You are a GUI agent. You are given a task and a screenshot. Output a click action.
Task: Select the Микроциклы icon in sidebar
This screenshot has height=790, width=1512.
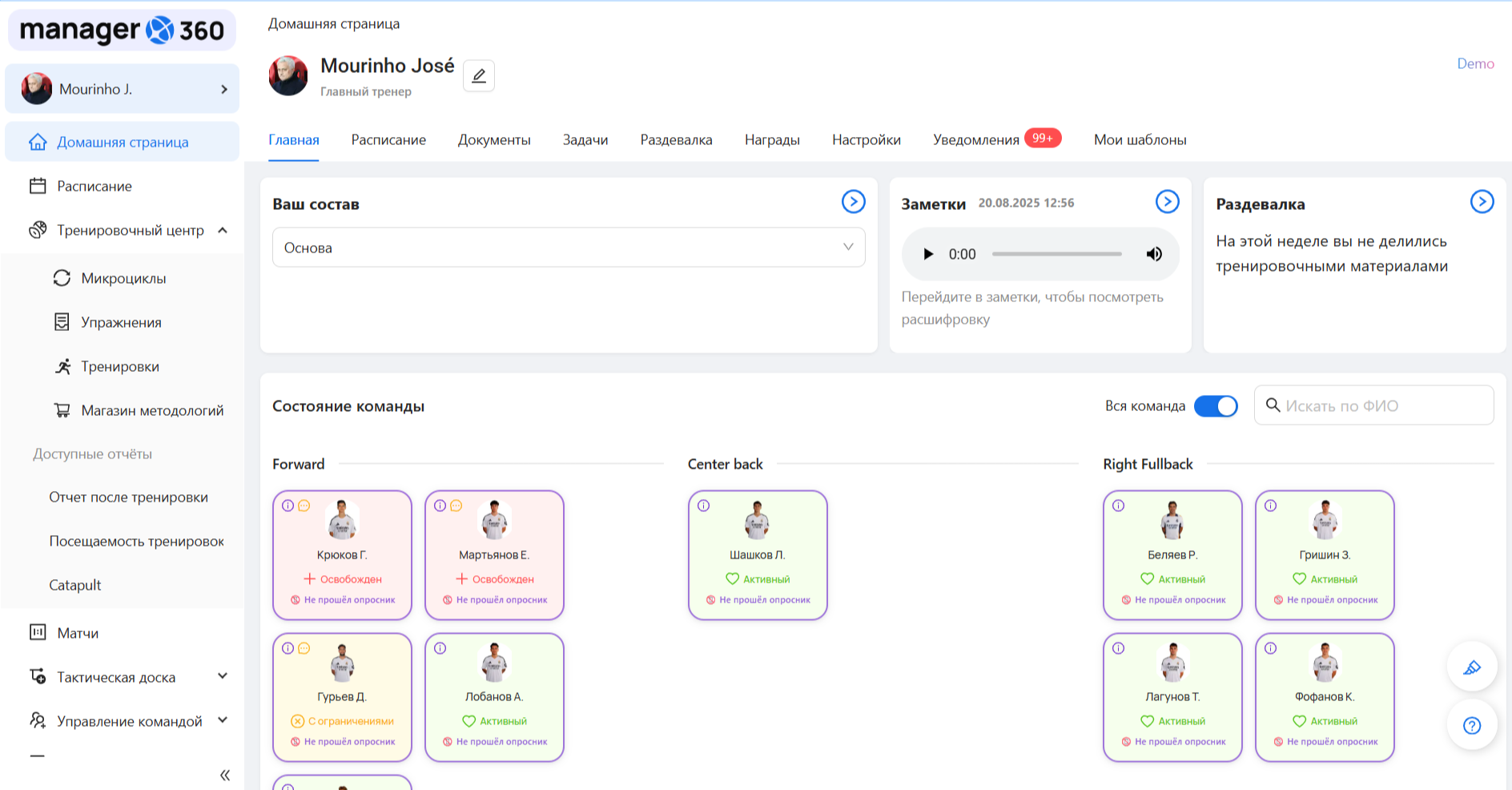coord(62,278)
